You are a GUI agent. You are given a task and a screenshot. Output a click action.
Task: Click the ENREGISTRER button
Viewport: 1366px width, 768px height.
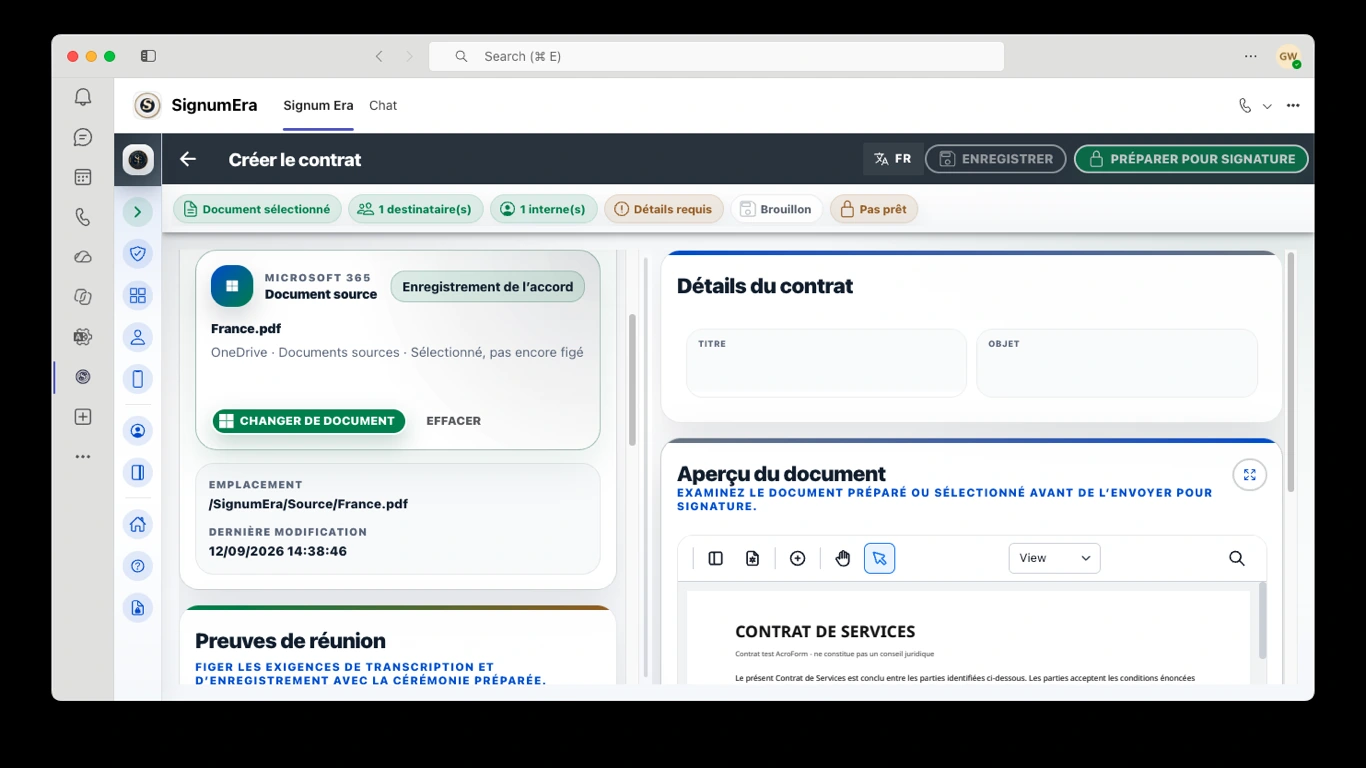[996, 159]
